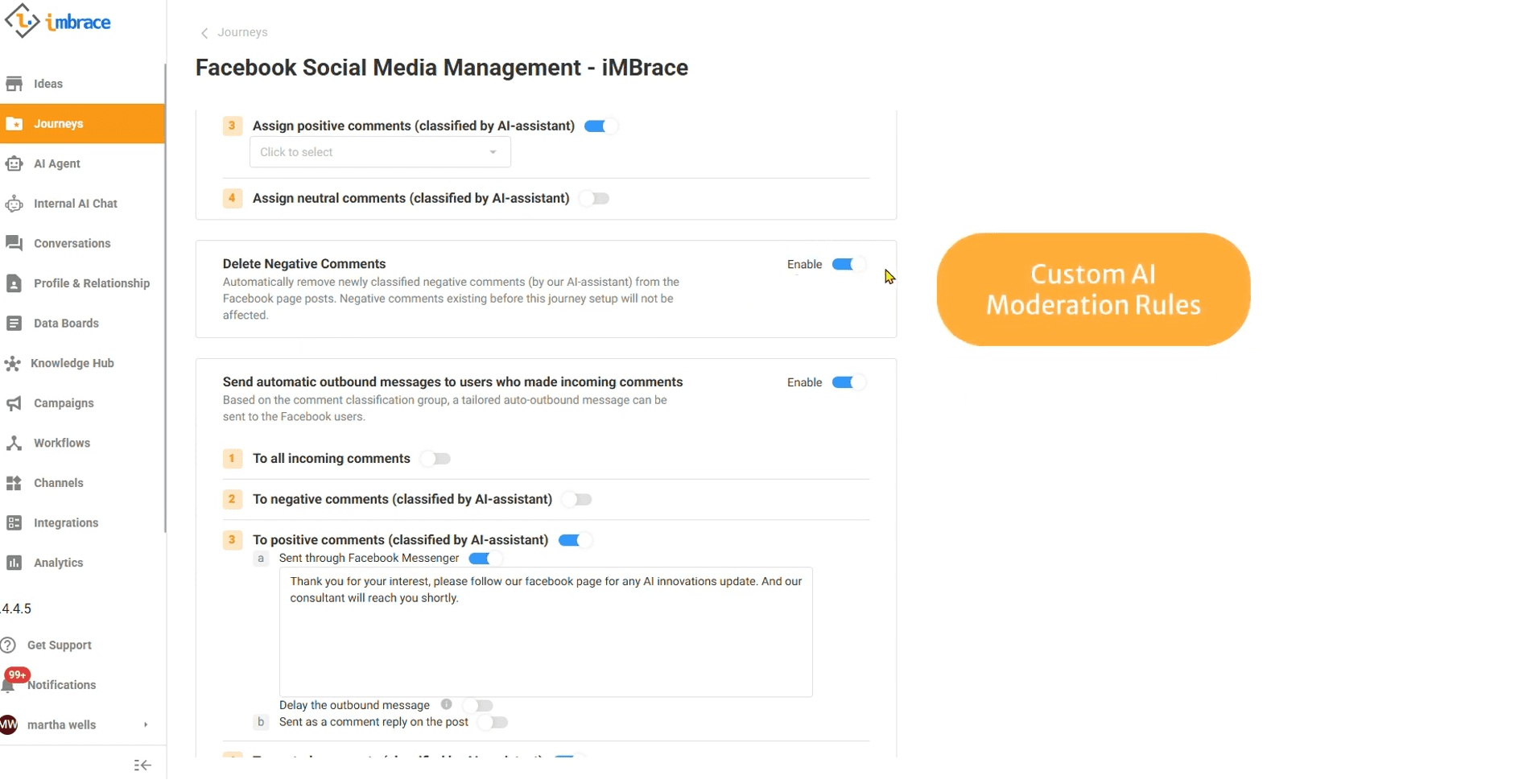Screen dimensions: 1535x784
Task: Expand the martha wells user menu arrow
Action: 146,725
